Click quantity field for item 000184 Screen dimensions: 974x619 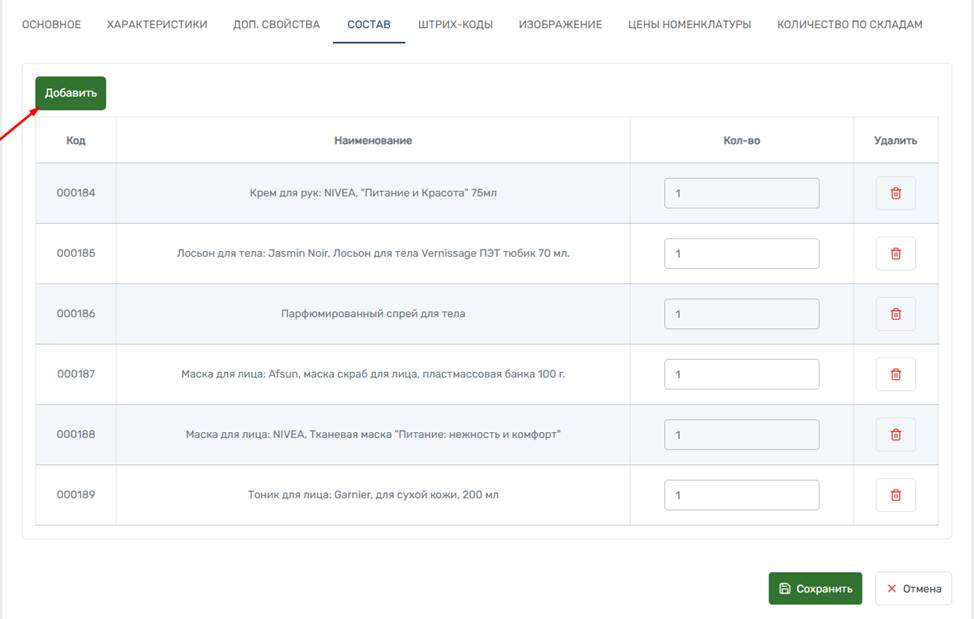(741, 193)
